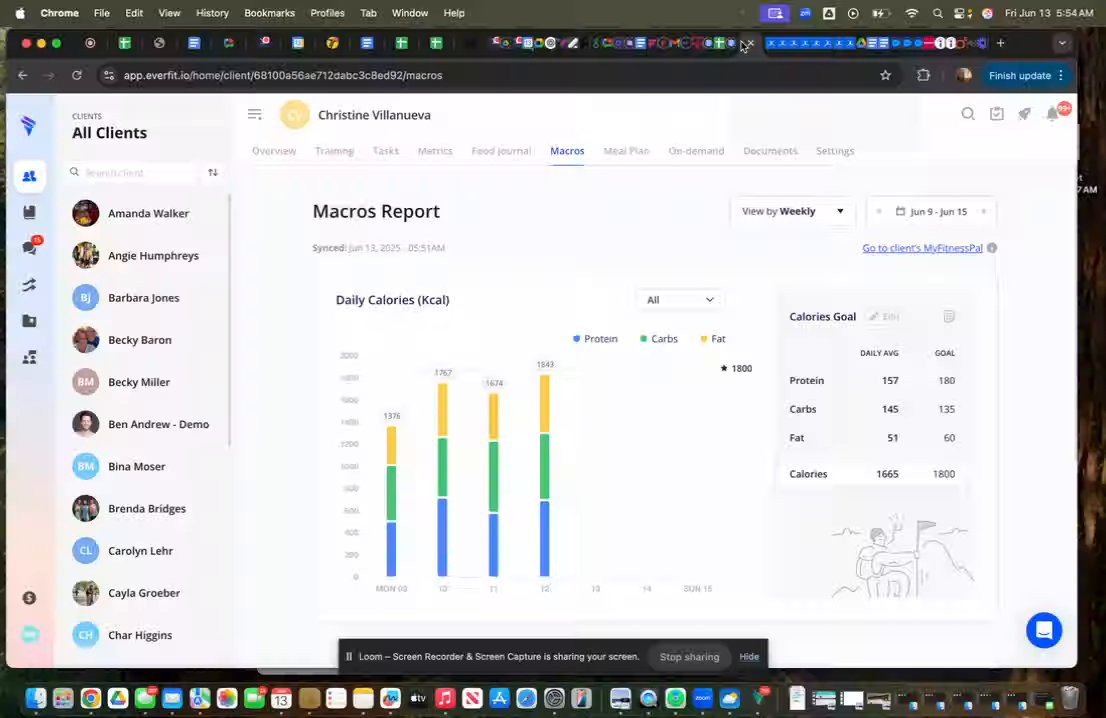
Task: Open the dollar payment icon in sidebar
Action: (29, 598)
